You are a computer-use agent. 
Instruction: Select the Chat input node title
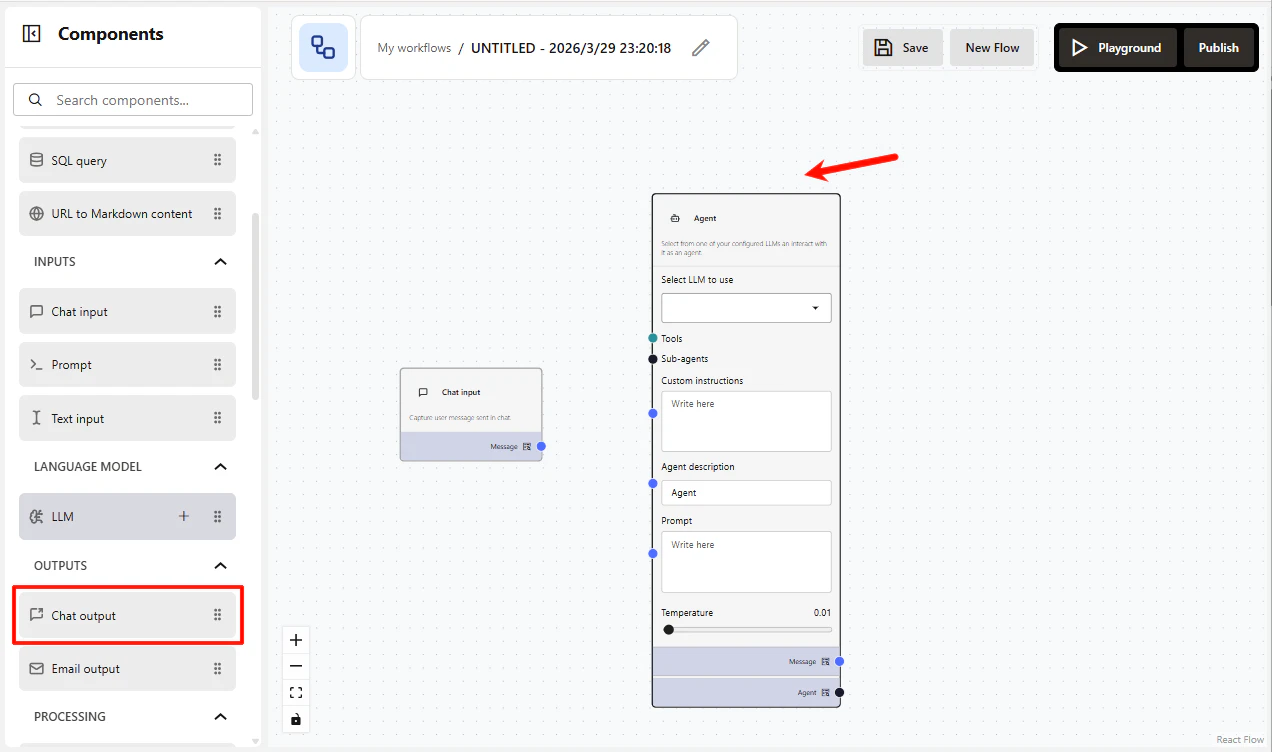pos(461,393)
